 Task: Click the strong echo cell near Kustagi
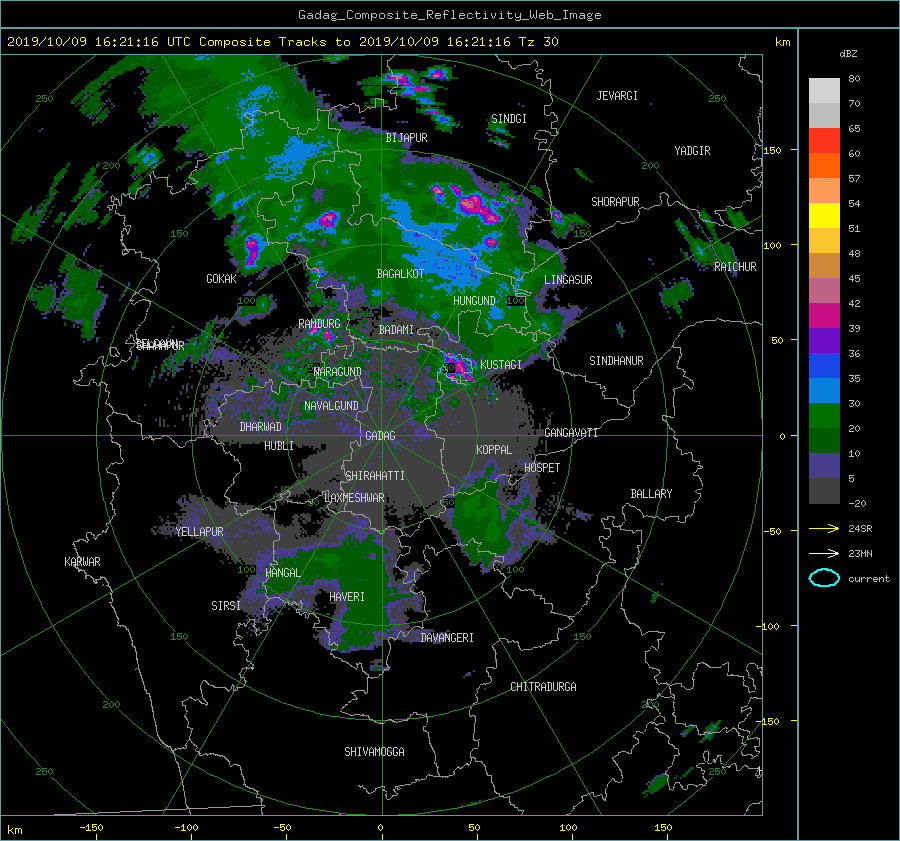tap(459, 368)
